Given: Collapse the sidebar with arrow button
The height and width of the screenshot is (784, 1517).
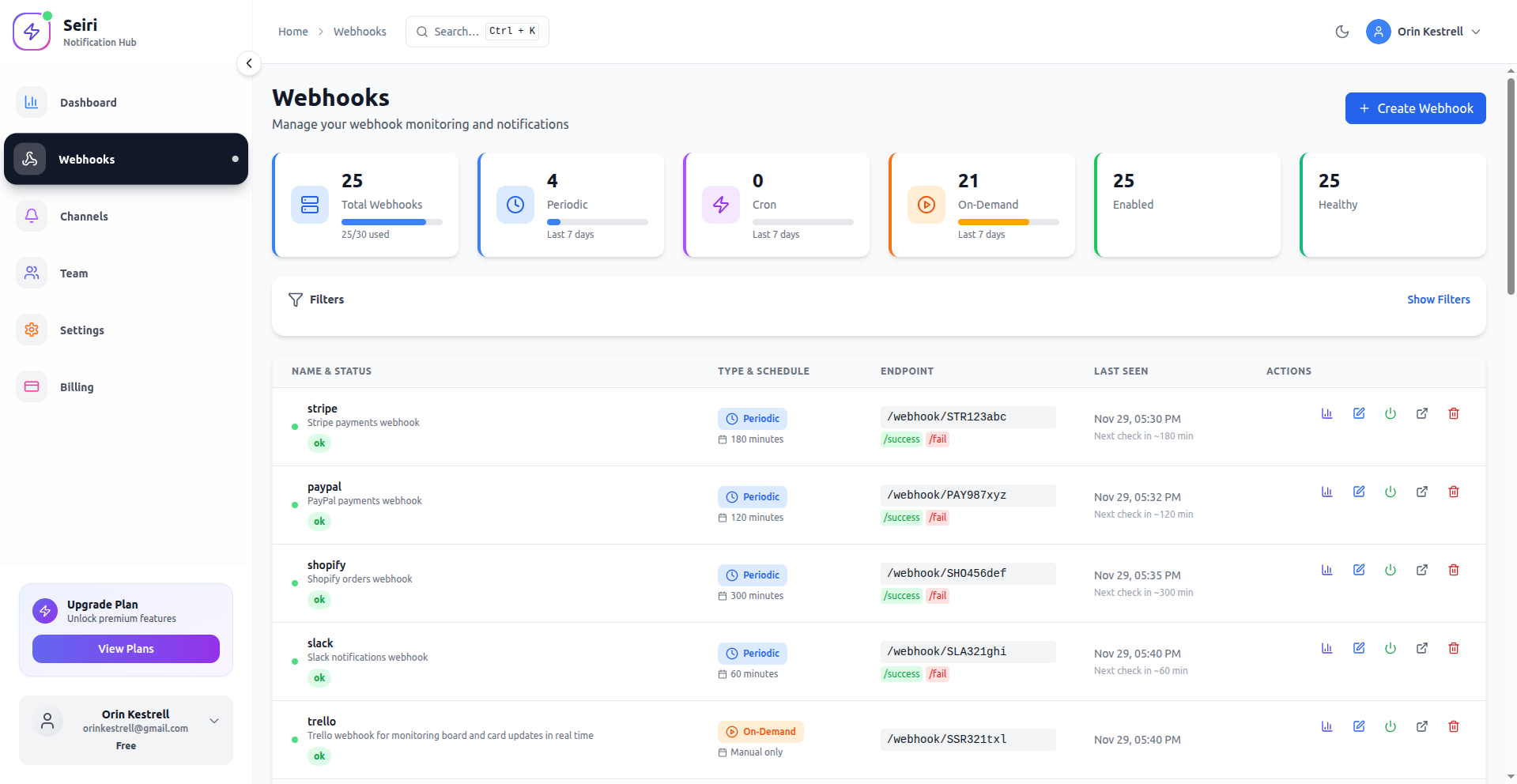Looking at the screenshot, I should [x=249, y=63].
